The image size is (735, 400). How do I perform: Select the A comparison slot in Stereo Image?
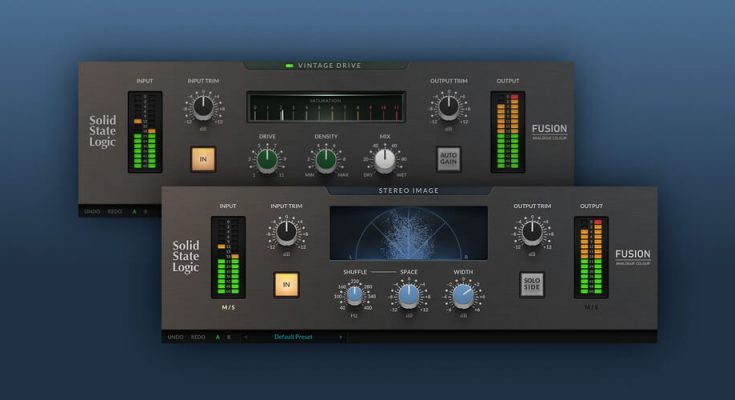click(217, 337)
